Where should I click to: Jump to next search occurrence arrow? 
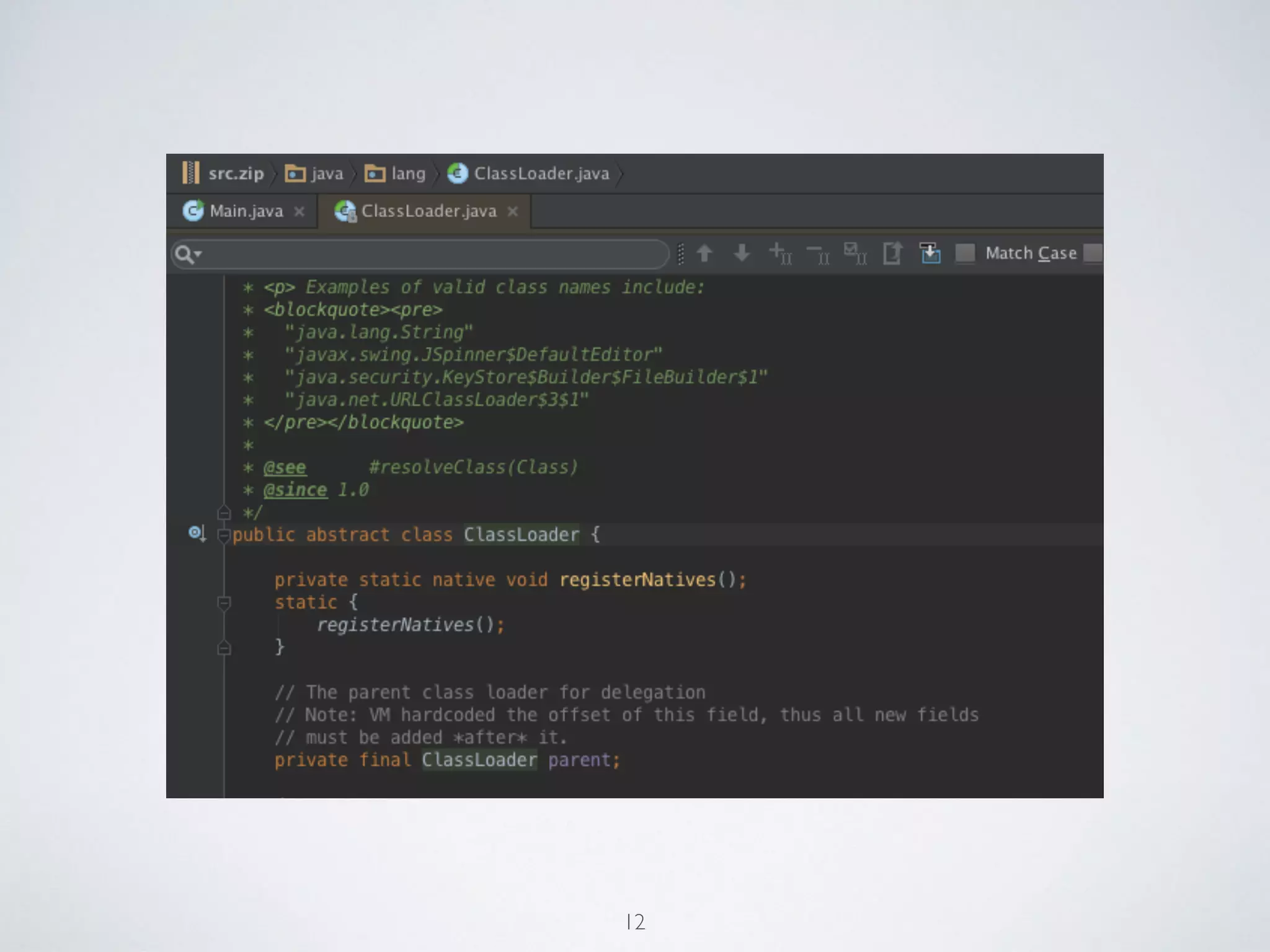pyautogui.click(x=742, y=253)
